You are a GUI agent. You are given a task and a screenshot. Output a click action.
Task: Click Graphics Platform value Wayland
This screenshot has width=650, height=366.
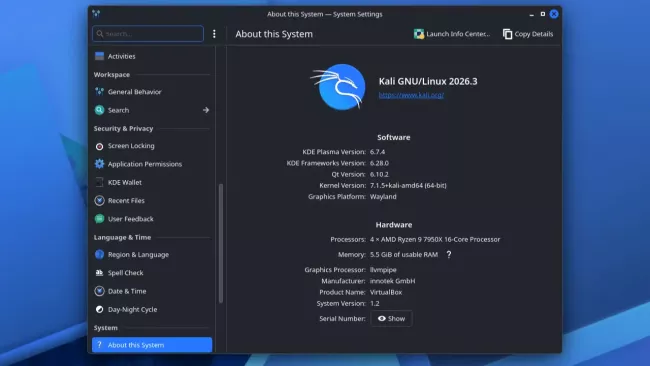click(x=383, y=196)
